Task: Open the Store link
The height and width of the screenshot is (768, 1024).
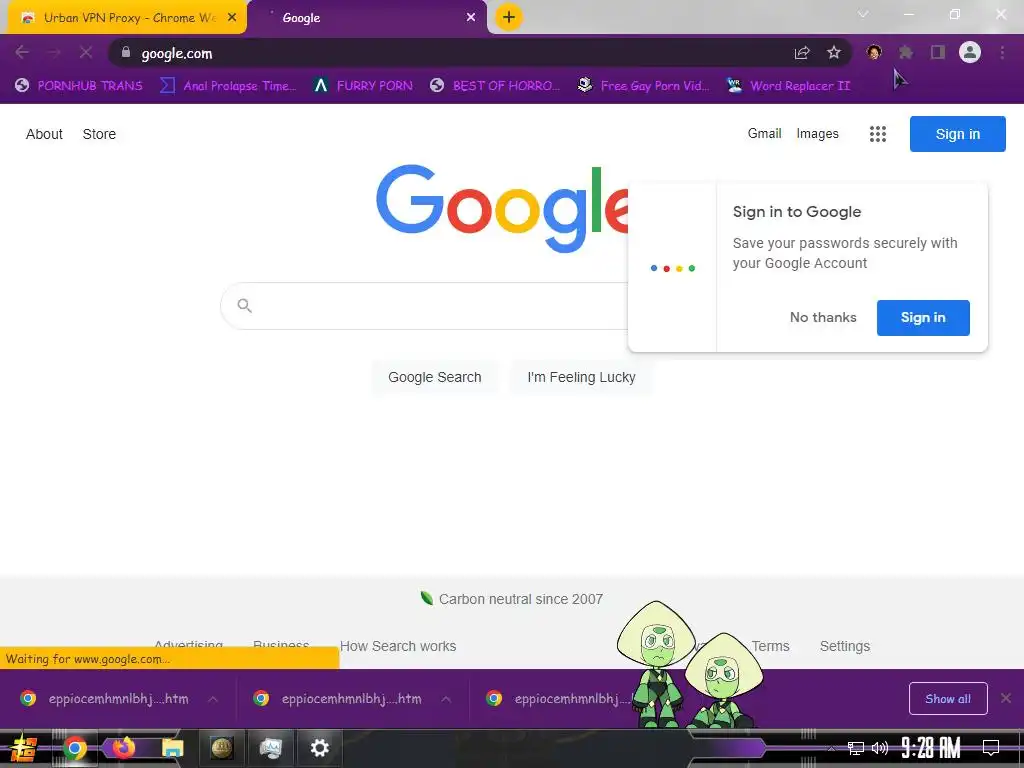Action: [x=99, y=134]
